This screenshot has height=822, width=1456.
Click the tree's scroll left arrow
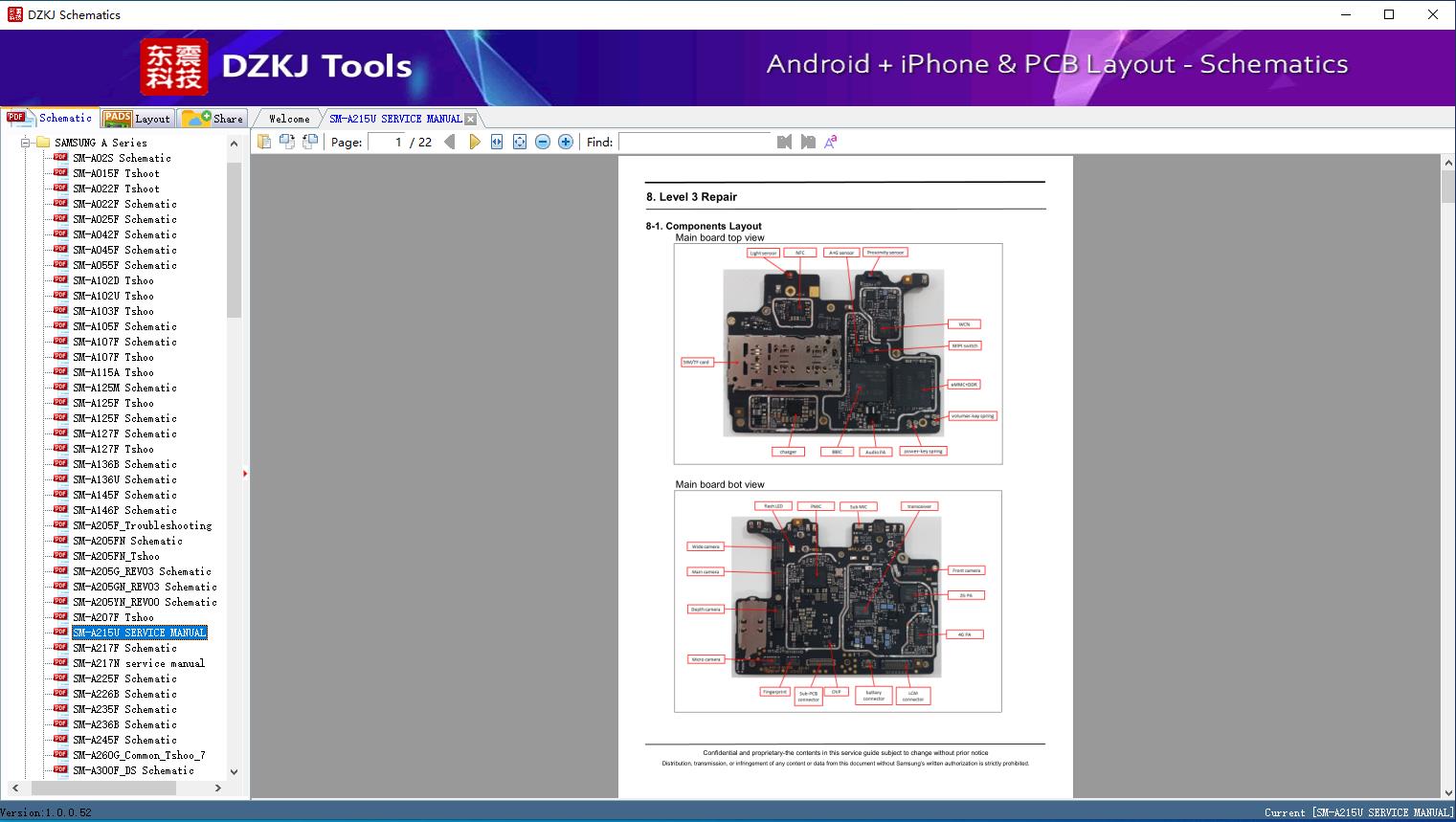click(13, 788)
